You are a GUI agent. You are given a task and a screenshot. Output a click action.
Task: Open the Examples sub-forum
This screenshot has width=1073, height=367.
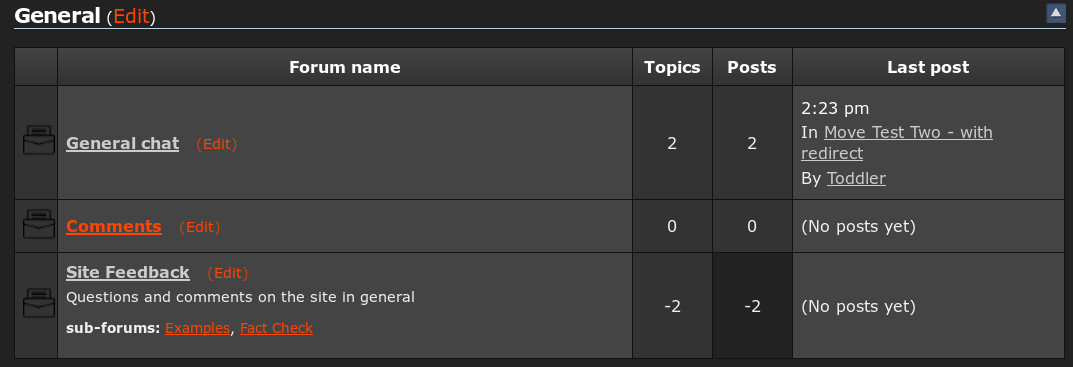[197, 328]
